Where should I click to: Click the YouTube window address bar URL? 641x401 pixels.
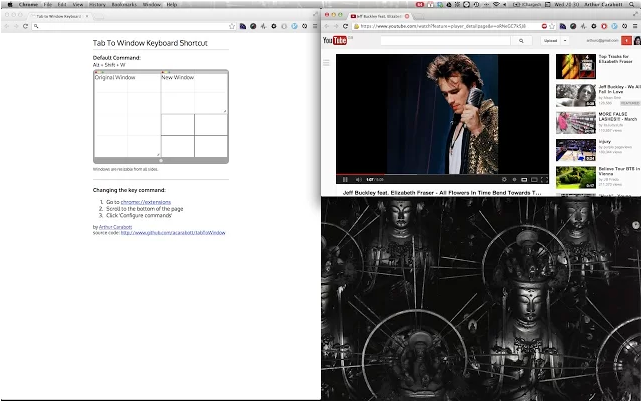(443, 26)
